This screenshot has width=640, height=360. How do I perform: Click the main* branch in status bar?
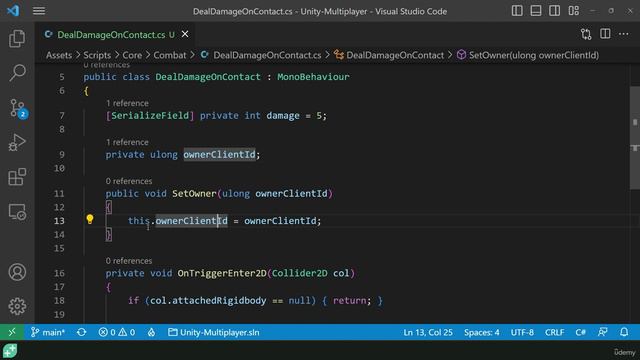click(x=48, y=332)
